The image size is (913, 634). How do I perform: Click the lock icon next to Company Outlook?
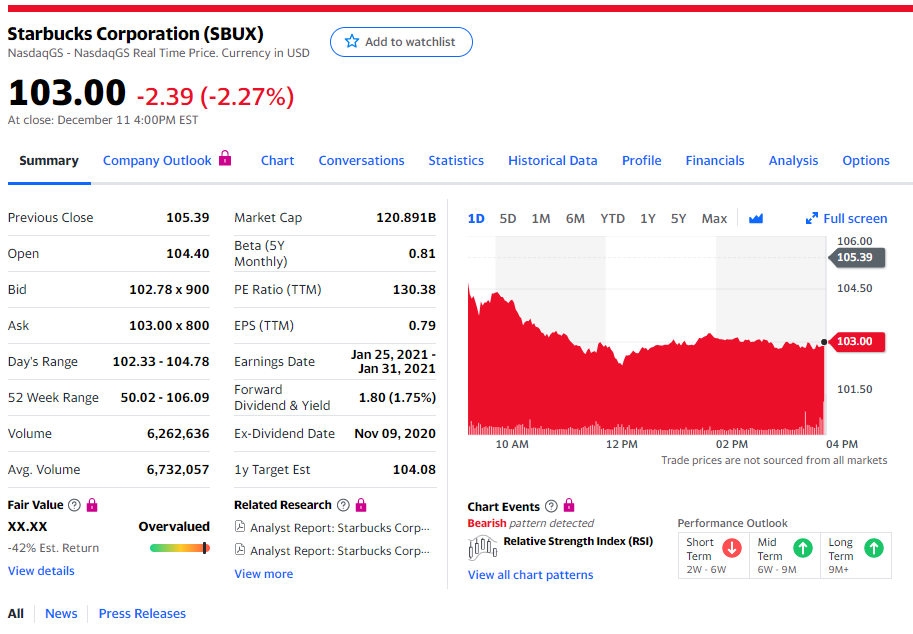coord(225,158)
